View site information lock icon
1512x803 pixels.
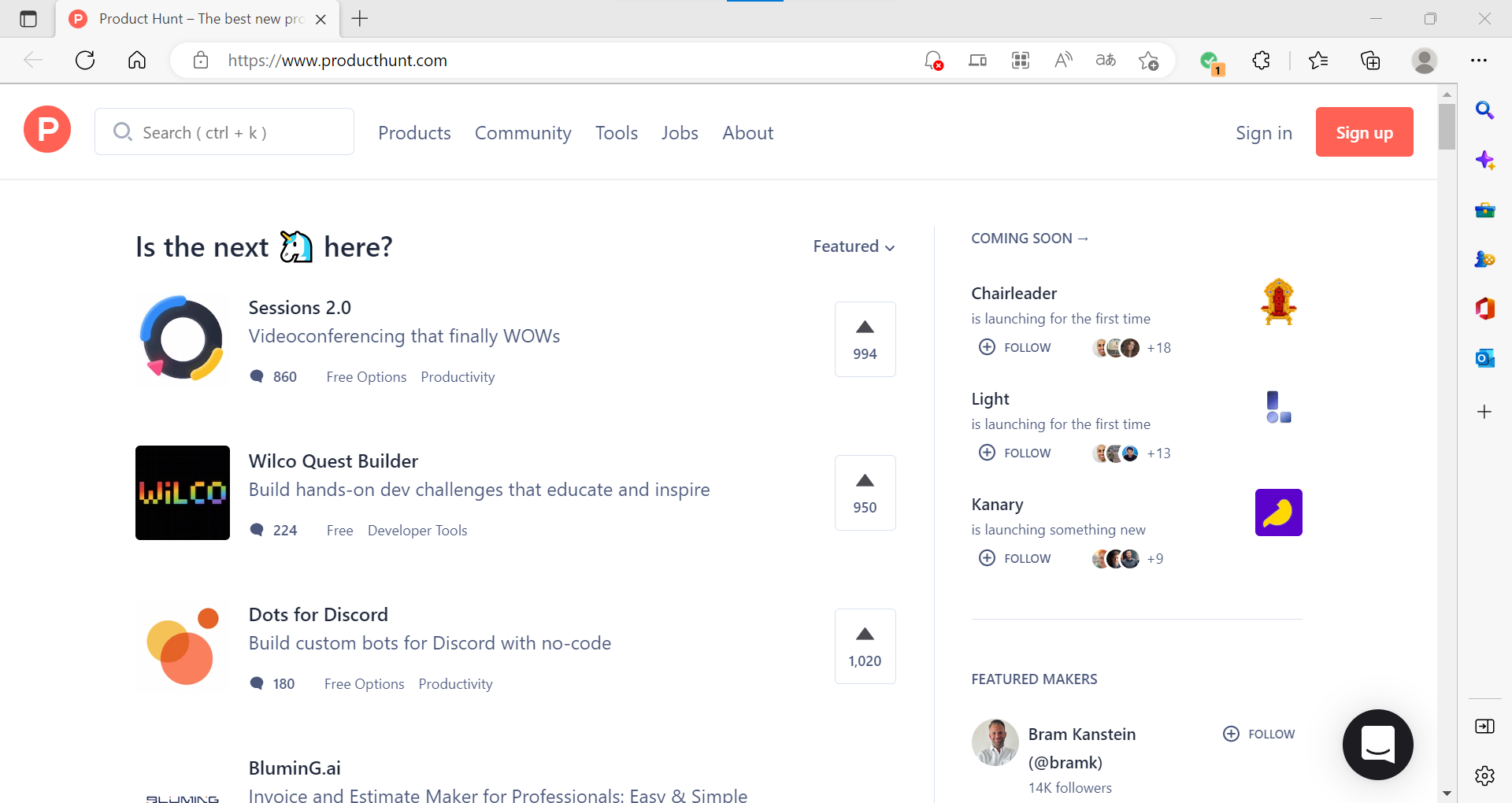click(201, 60)
